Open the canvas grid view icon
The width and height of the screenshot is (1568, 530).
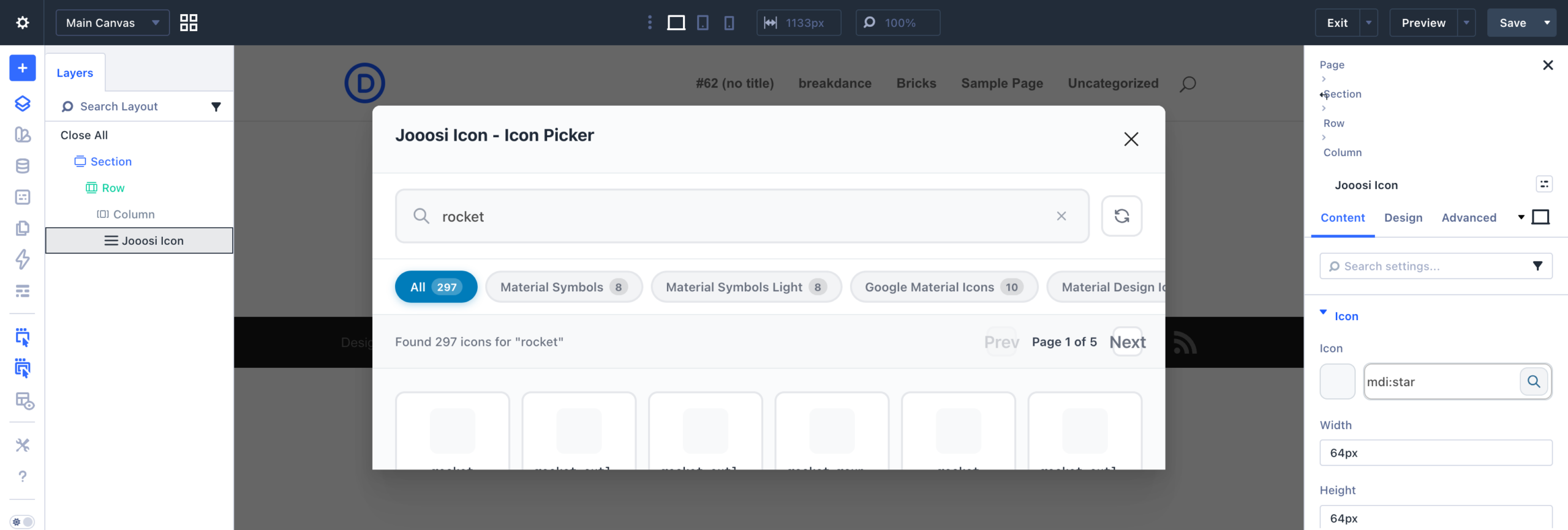point(189,23)
